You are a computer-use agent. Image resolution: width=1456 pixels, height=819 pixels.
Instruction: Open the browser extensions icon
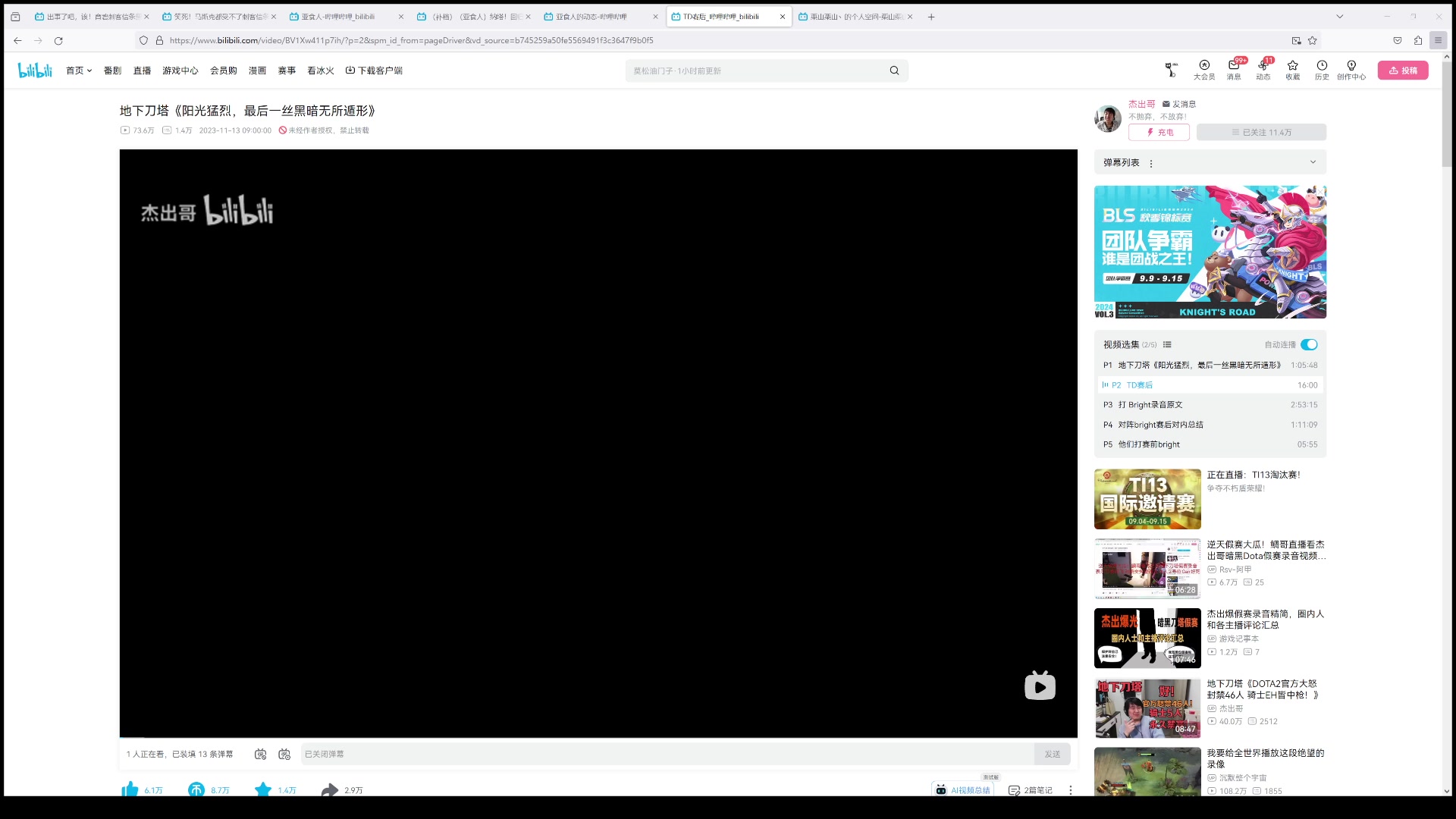click(1418, 40)
